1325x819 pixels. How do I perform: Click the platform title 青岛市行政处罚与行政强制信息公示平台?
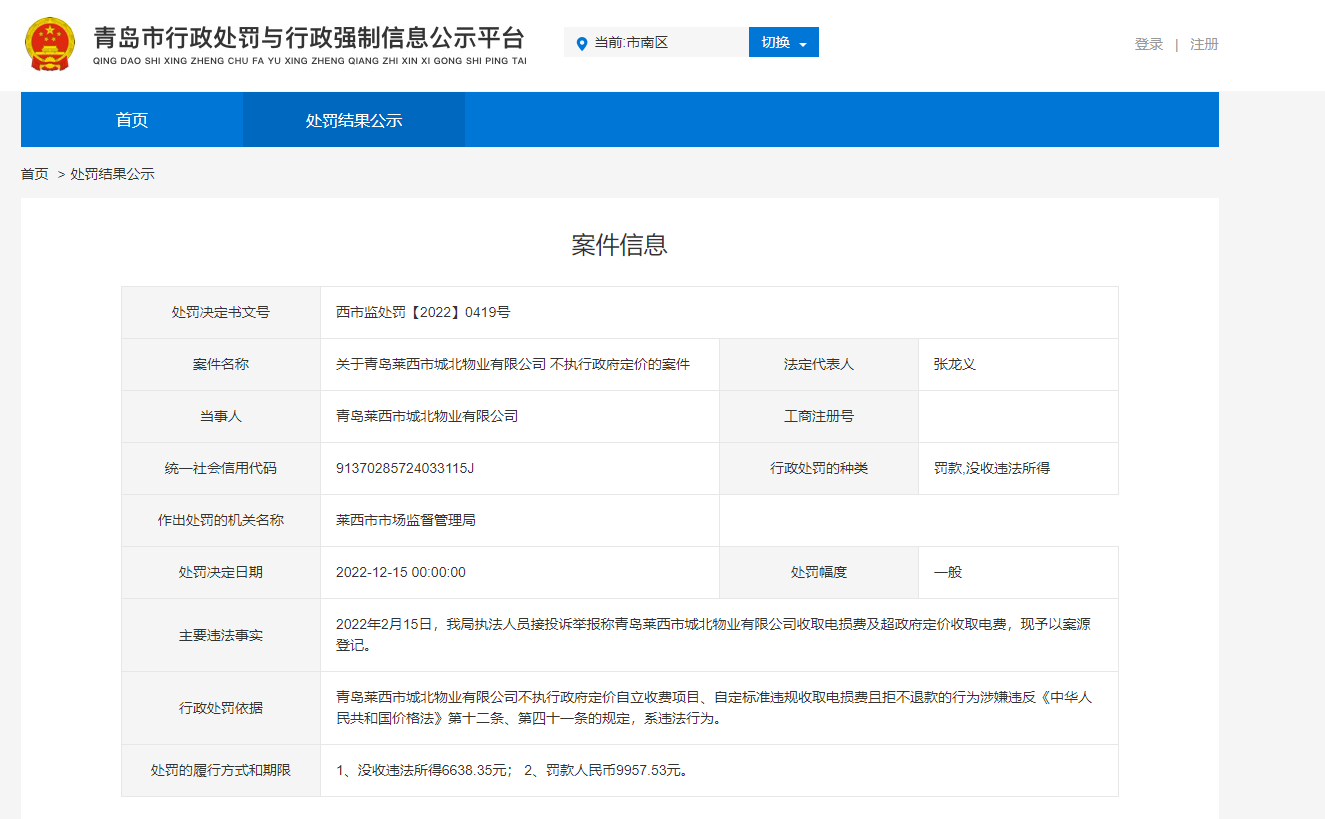[308, 38]
